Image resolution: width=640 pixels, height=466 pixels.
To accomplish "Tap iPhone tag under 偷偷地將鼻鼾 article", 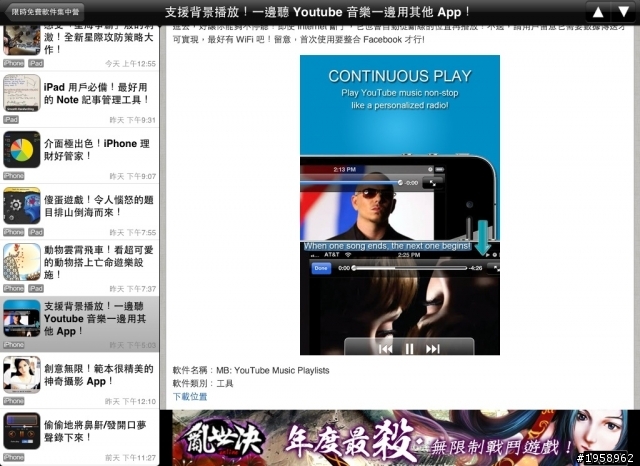I will (14, 457).
